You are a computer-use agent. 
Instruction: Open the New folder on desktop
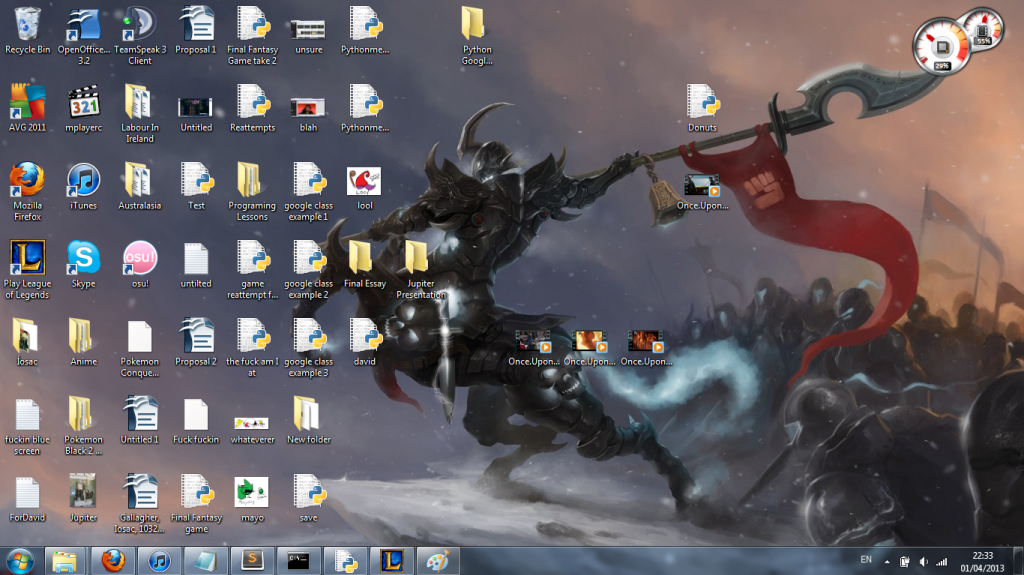(x=306, y=414)
